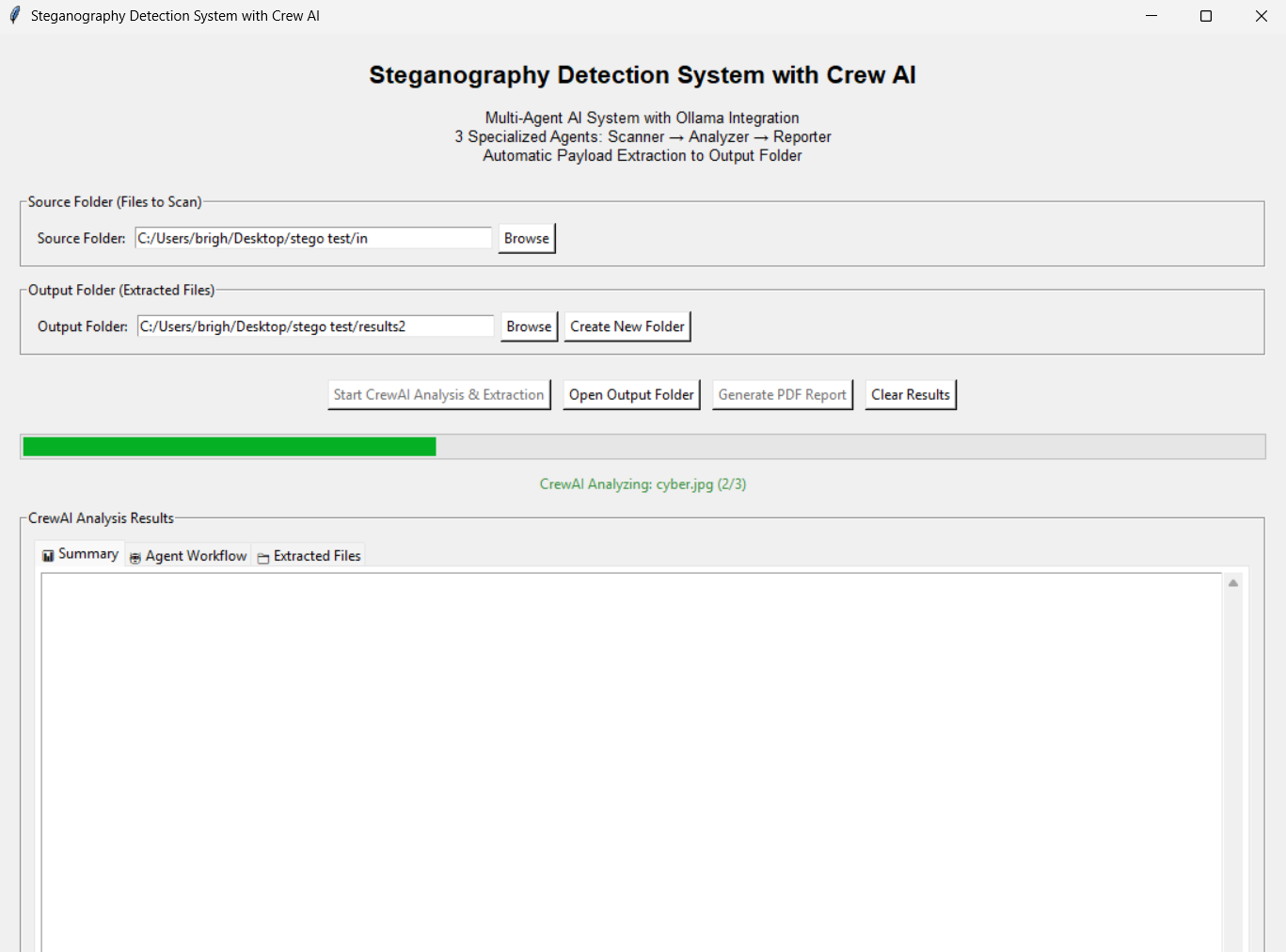Generate the PDF report
The width and height of the screenshot is (1286, 952).
point(782,395)
